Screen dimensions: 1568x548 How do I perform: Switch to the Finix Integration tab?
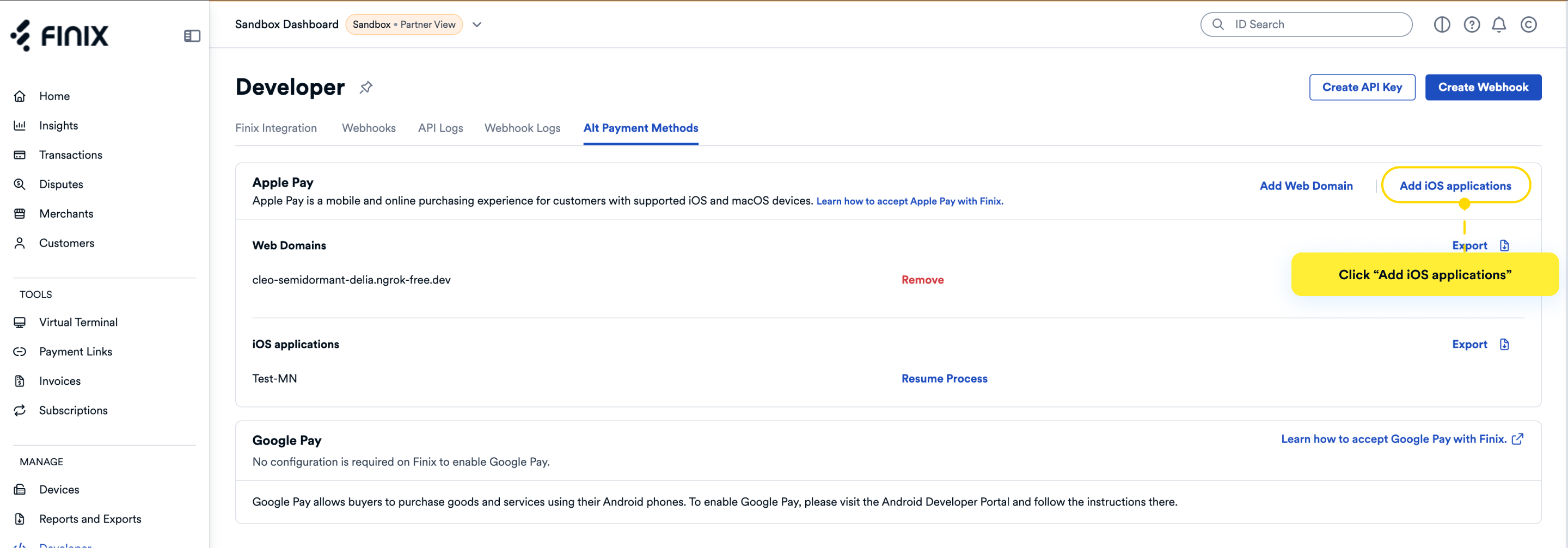pos(275,128)
